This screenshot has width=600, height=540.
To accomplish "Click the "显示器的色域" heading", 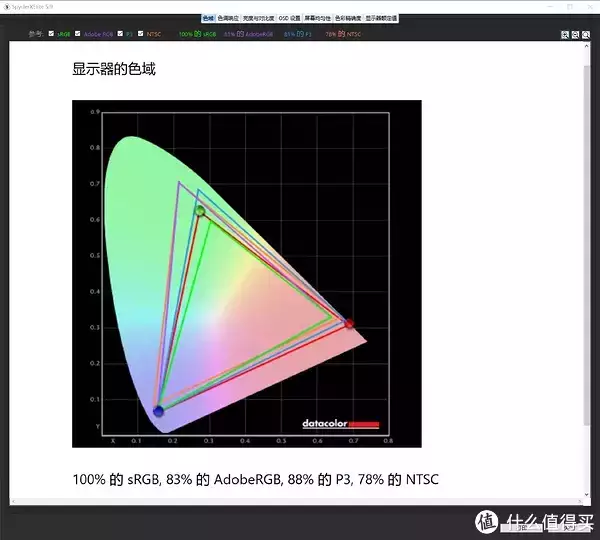I will 114,69.
